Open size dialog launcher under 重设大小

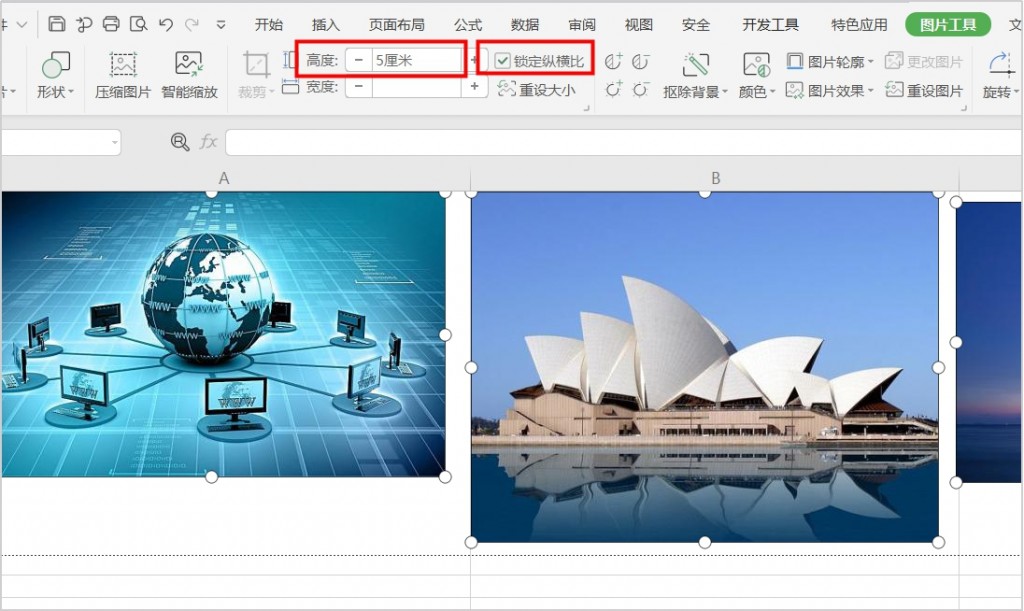[586, 108]
